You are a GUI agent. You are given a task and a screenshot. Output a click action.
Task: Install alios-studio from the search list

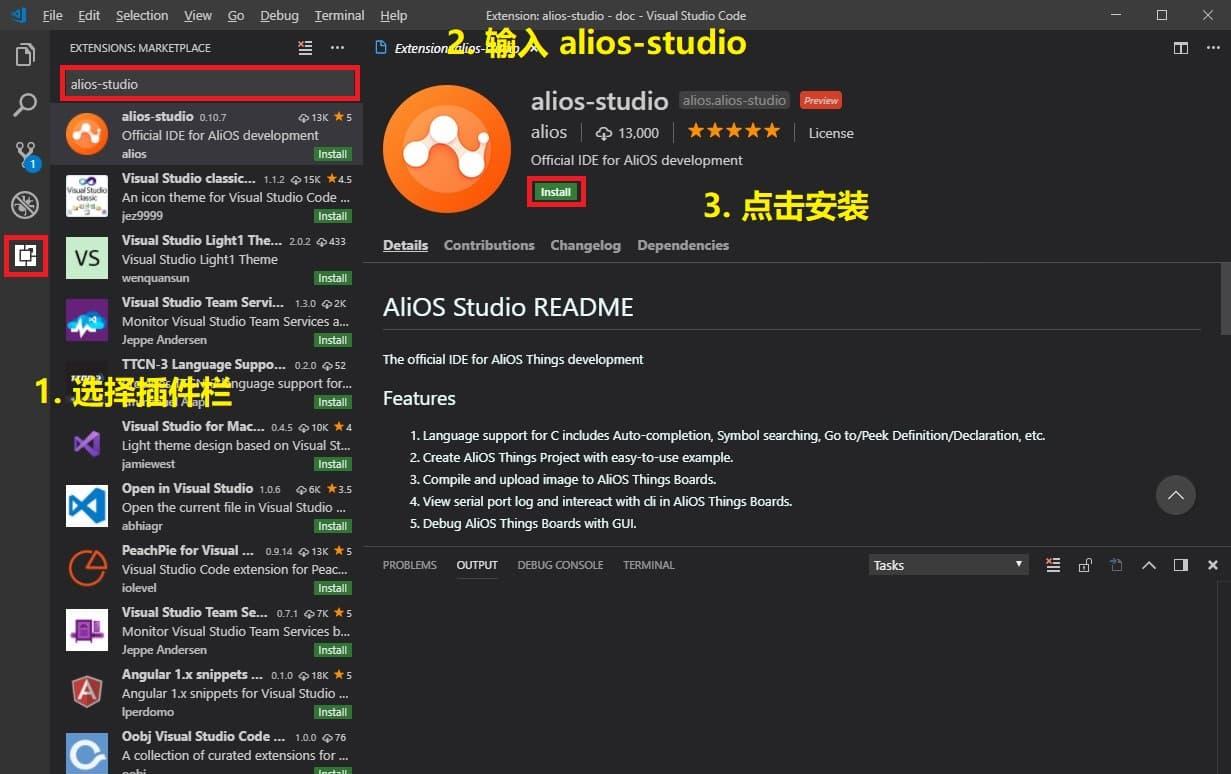pyautogui.click(x=332, y=154)
